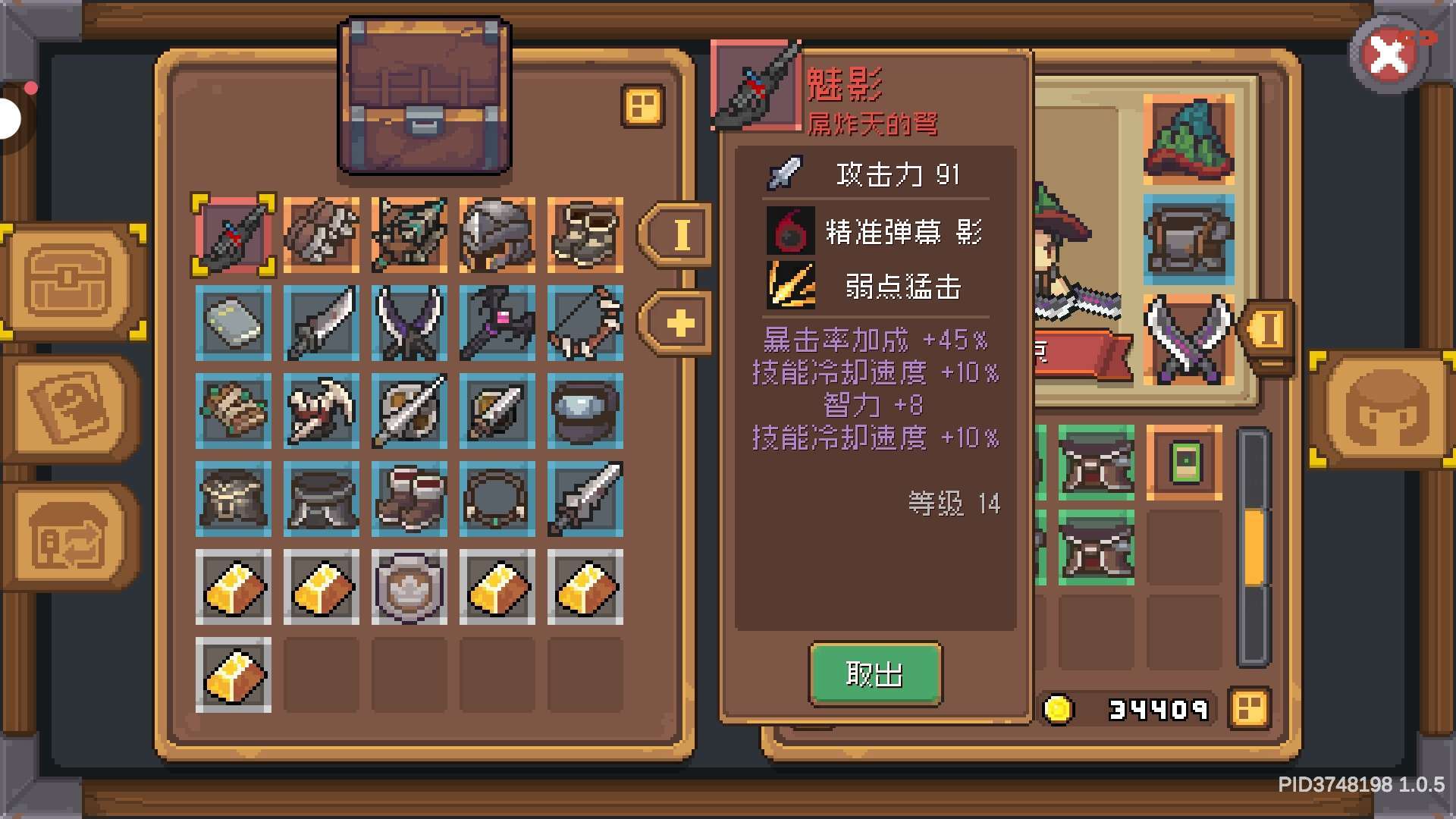Select the brown boots item
This screenshot has height=819, width=1456.
click(409, 499)
